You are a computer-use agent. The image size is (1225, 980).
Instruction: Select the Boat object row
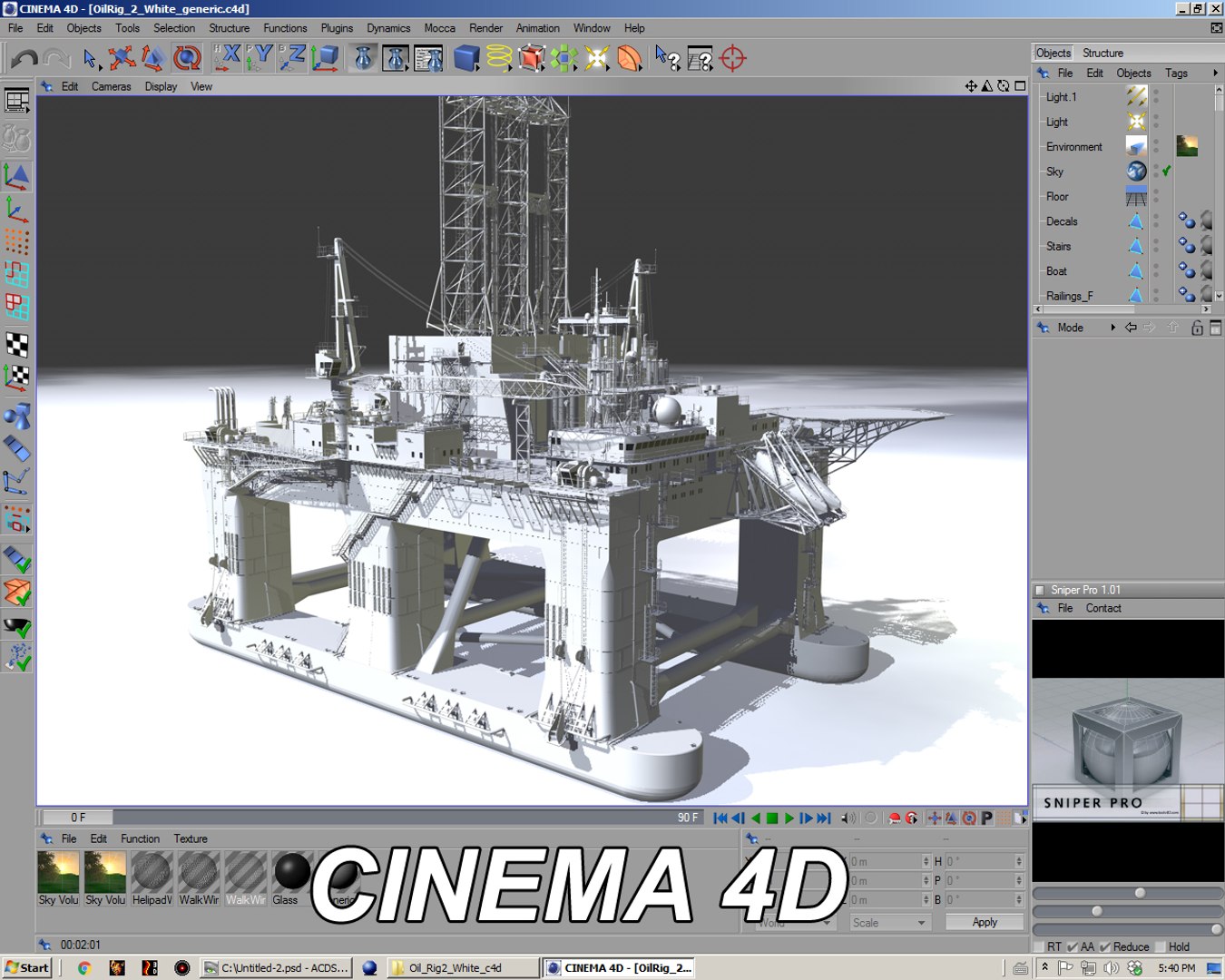pyautogui.click(x=1056, y=271)
